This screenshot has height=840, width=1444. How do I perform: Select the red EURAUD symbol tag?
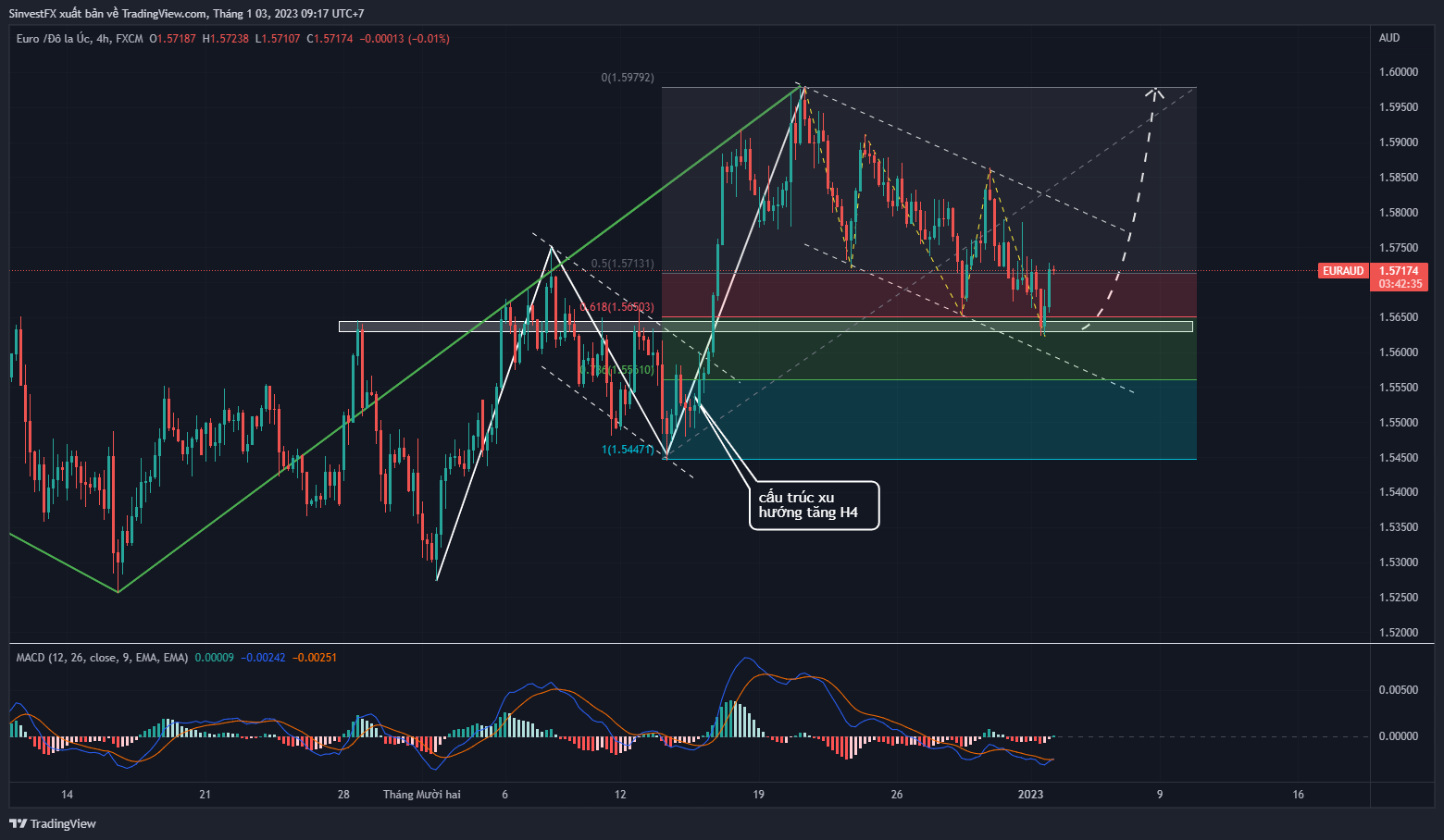point(1343,271)
